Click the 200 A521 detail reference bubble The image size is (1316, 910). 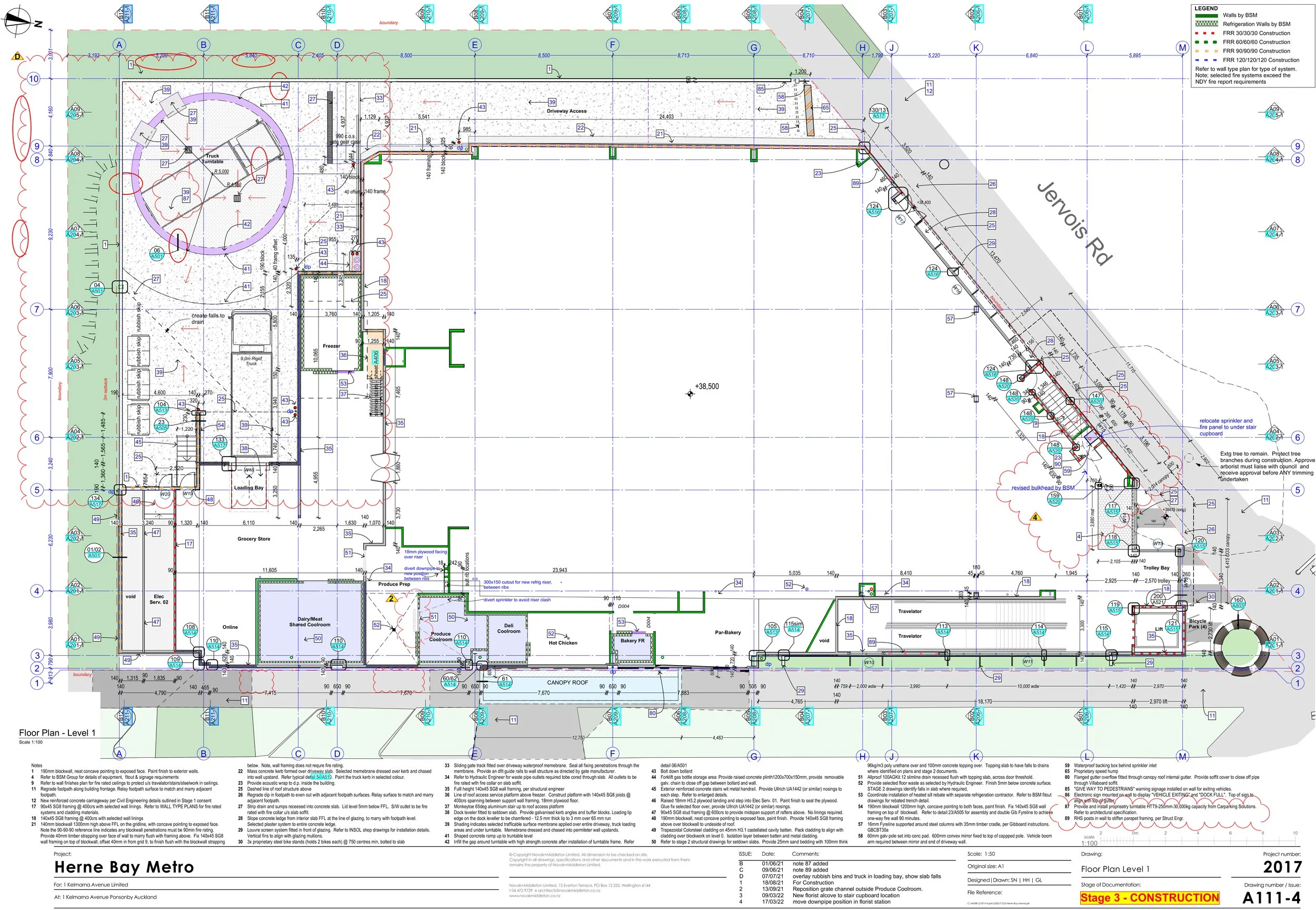click(x=1158, y=599)
